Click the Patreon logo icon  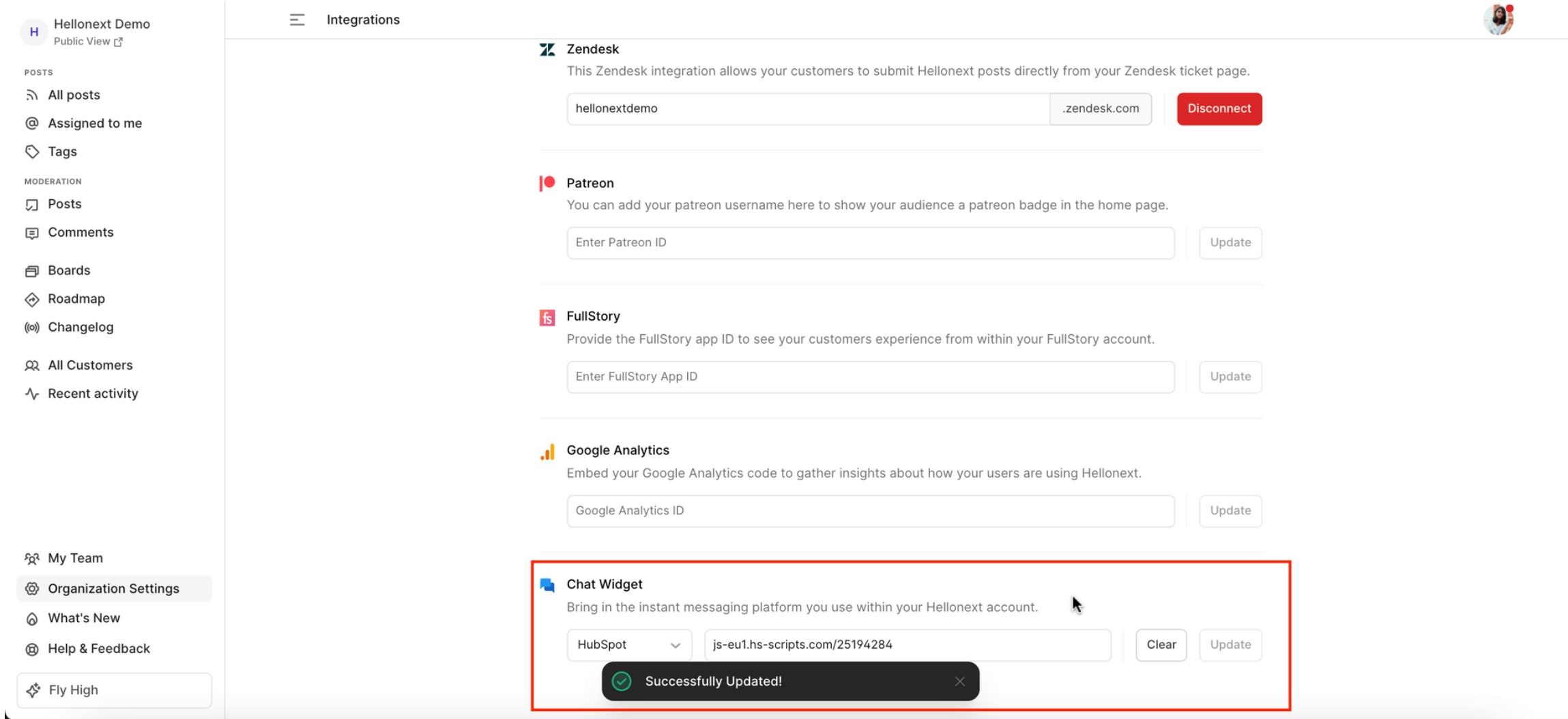(x=547, y=183)
